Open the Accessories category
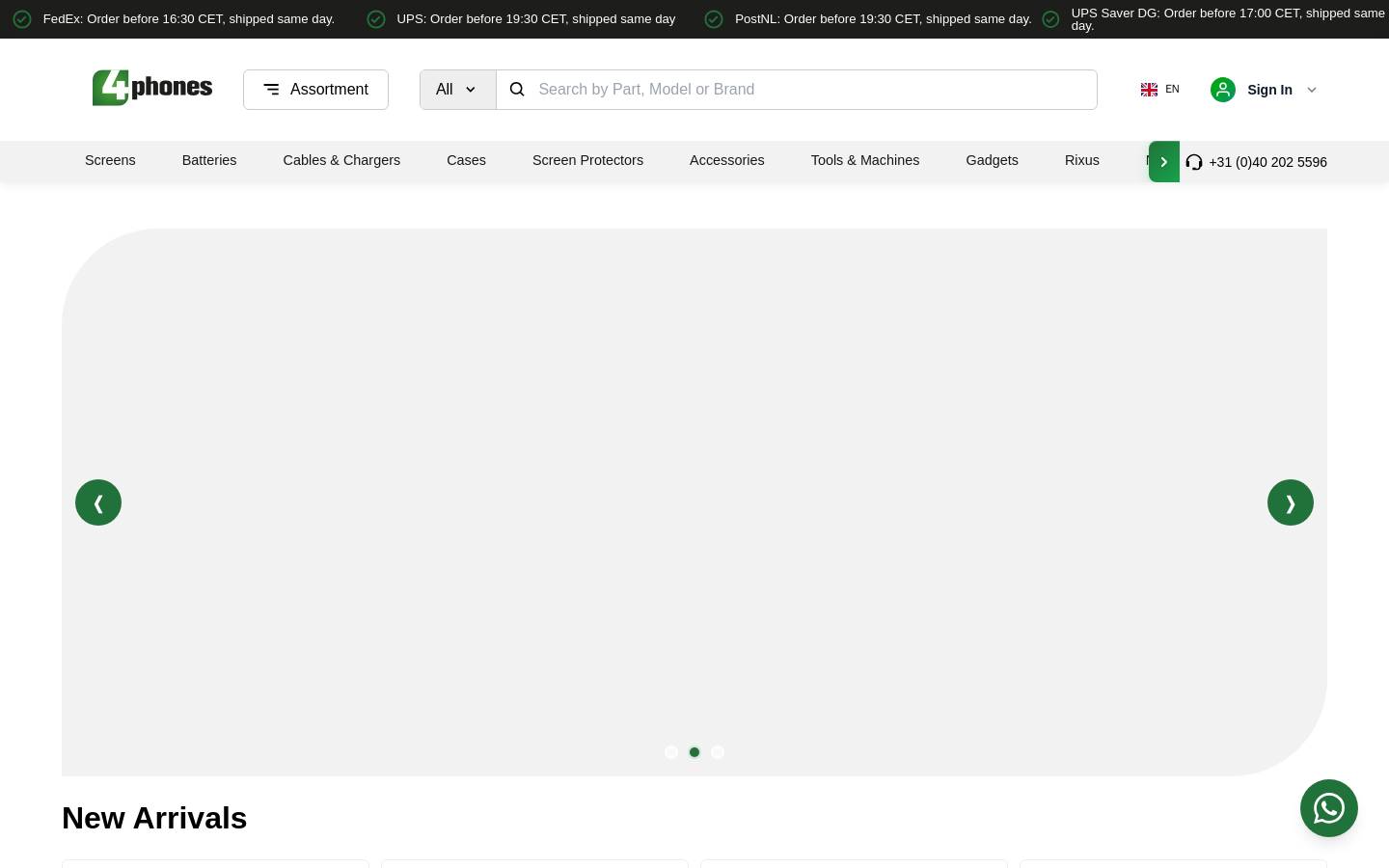The image size is (1389, 868). tap(727, 160)
